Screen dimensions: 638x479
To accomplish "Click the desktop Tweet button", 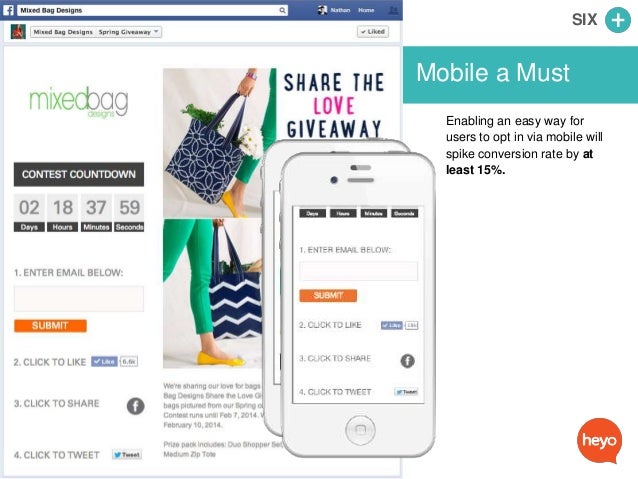I will pyautogui.click(x=127, y=455).
